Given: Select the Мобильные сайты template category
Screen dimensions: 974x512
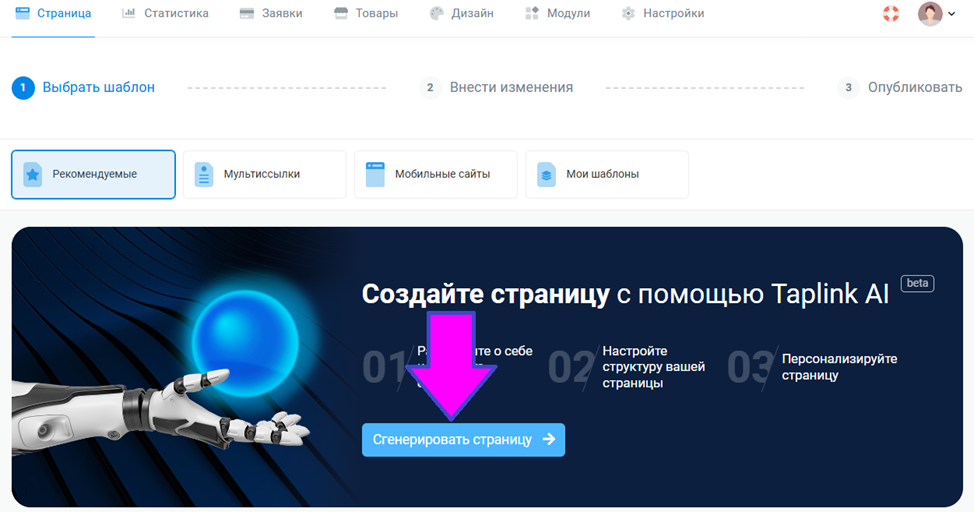Looking at the screenshot, I should tap(436, 175).
